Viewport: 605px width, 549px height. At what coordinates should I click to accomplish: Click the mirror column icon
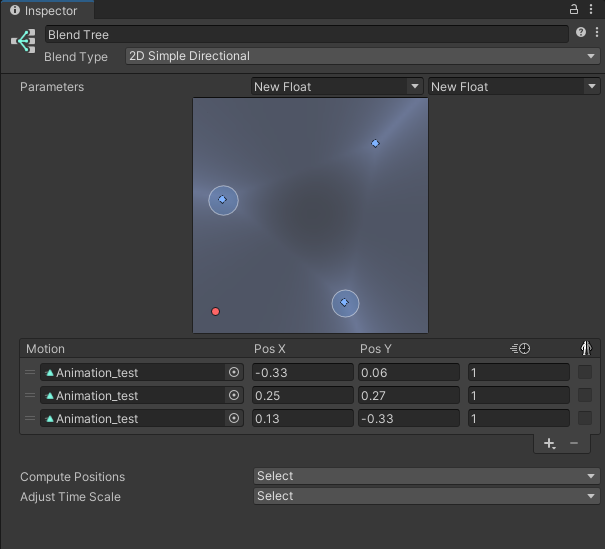(586, 348)
